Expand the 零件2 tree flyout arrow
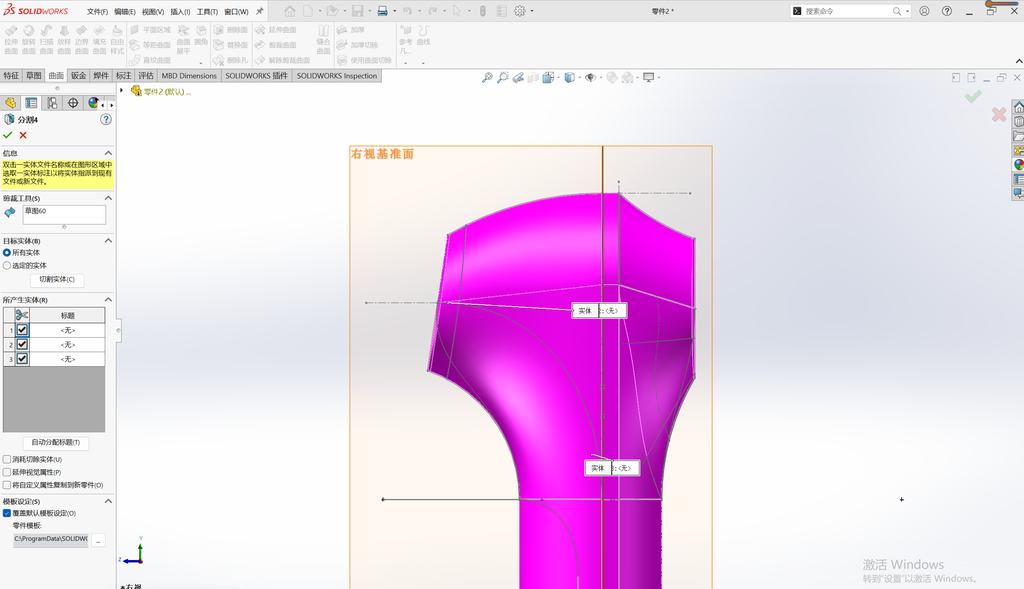The height and width of the screenshot is (589, 1024). tap(122, 91)
